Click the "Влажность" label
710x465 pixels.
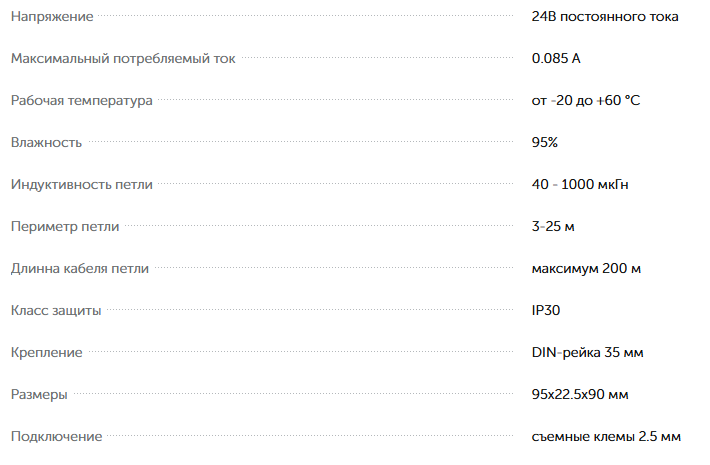[x=46, y=143]
